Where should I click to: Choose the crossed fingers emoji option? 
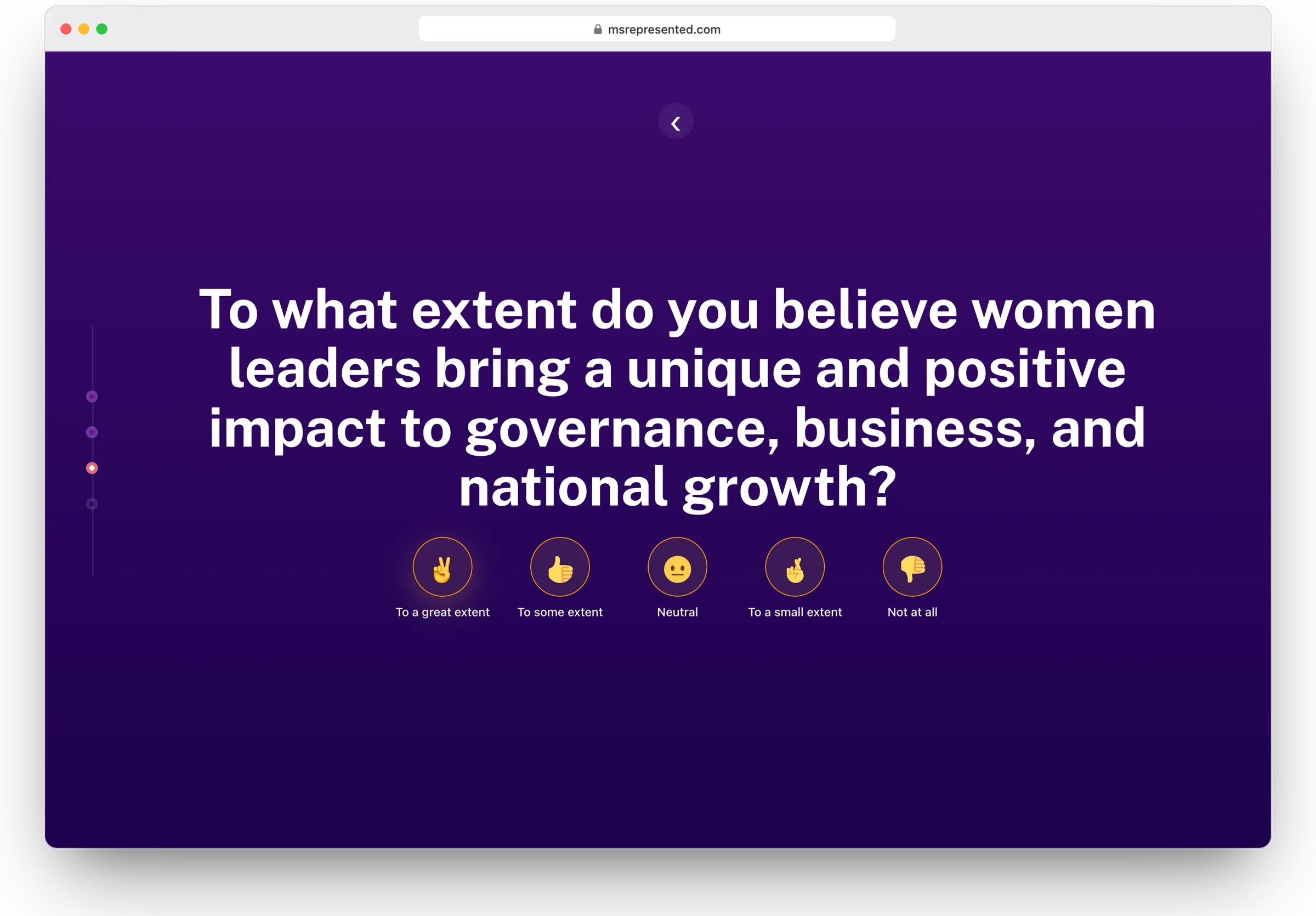click(795, 567)
